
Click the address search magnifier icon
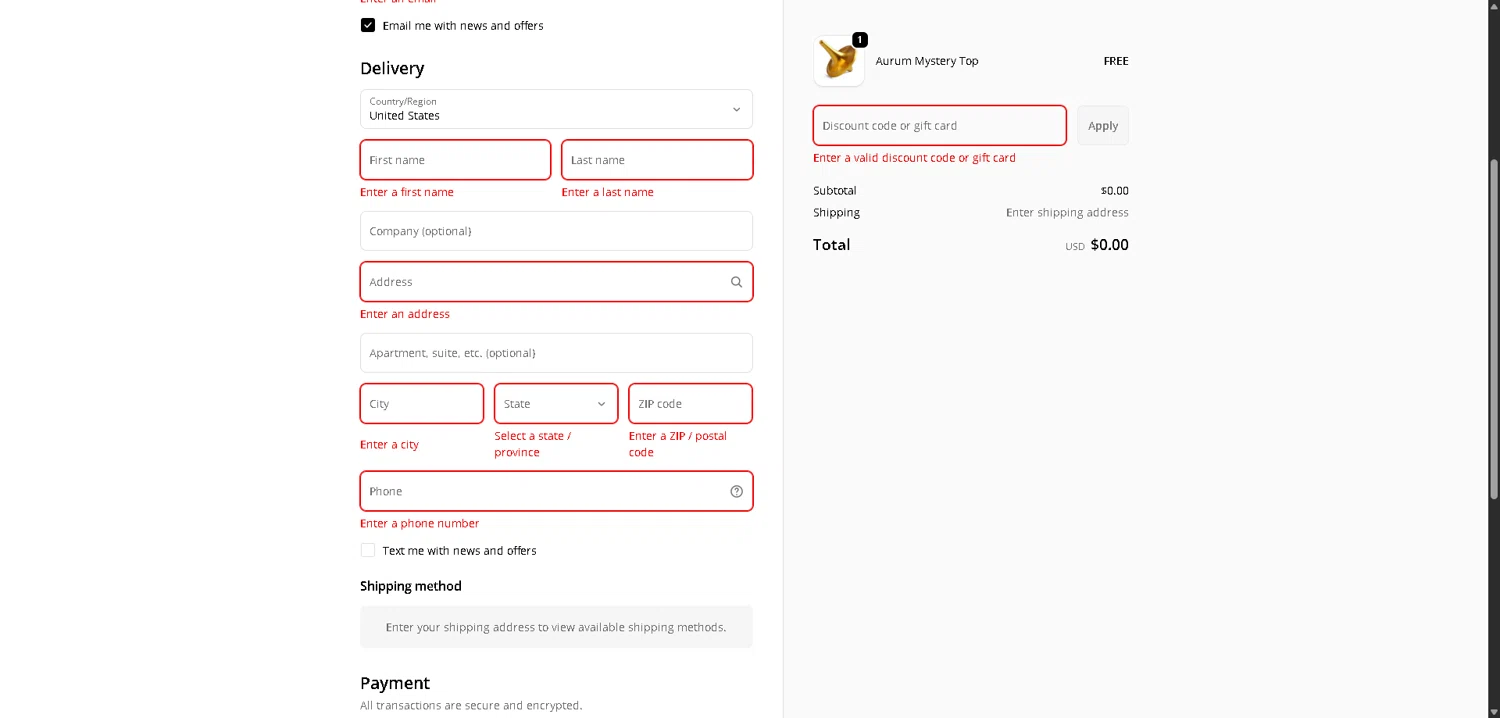(x=736, y=282)
